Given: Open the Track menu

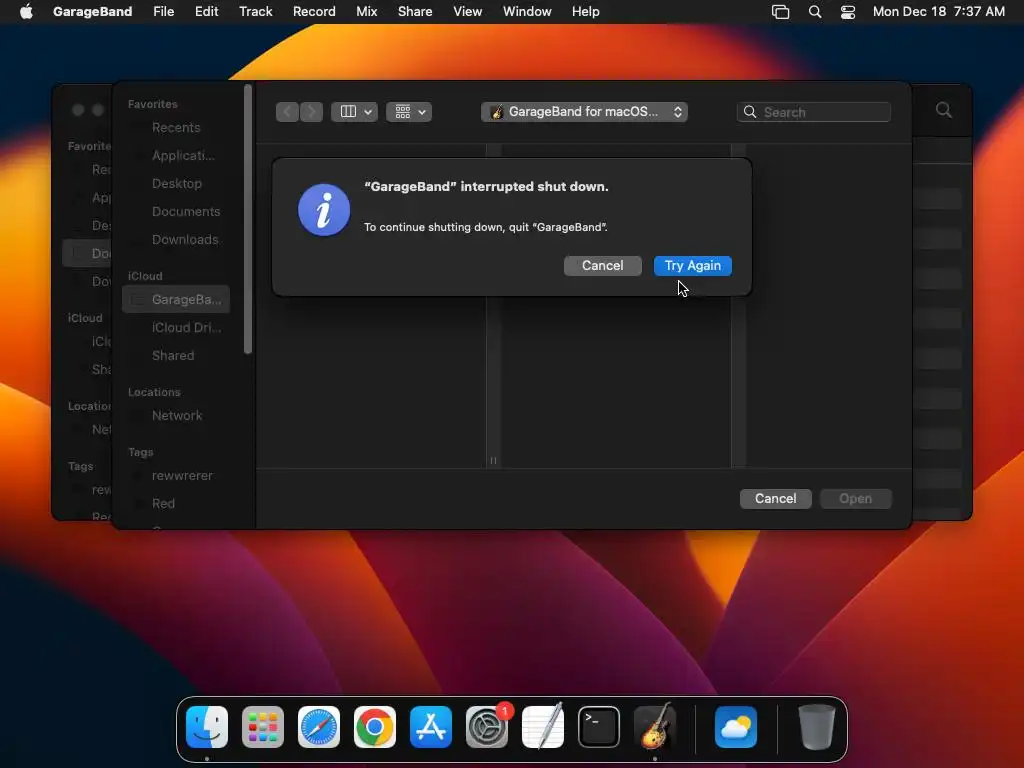Looking at the screenshot, I should [255, 12].
